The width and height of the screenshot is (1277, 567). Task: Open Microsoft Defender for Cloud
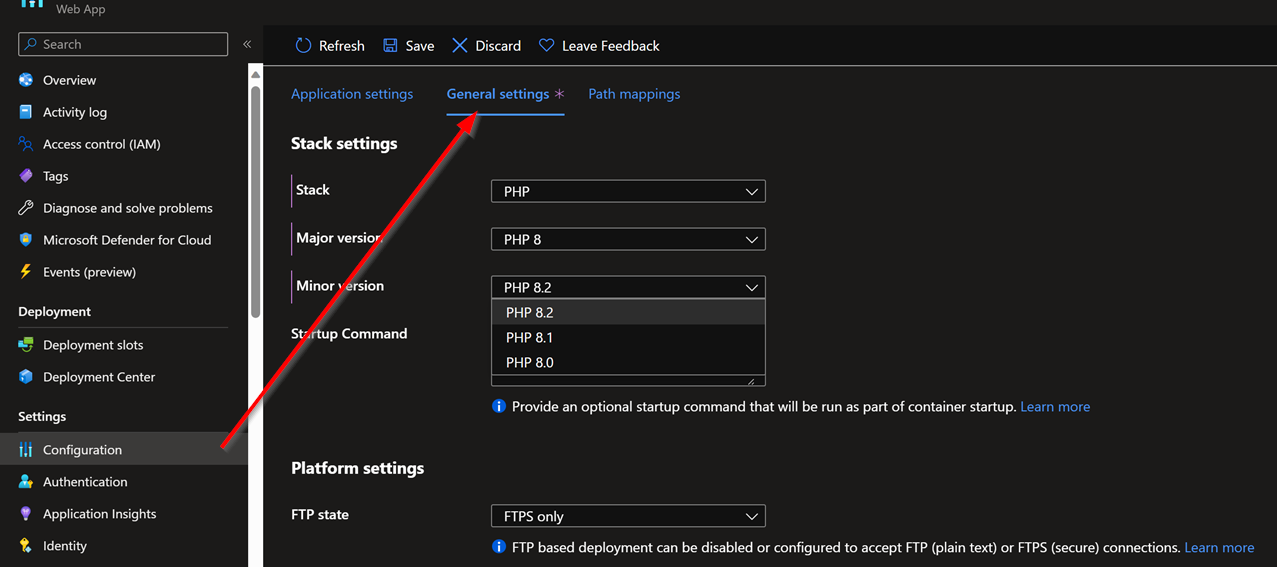point(127,240)
